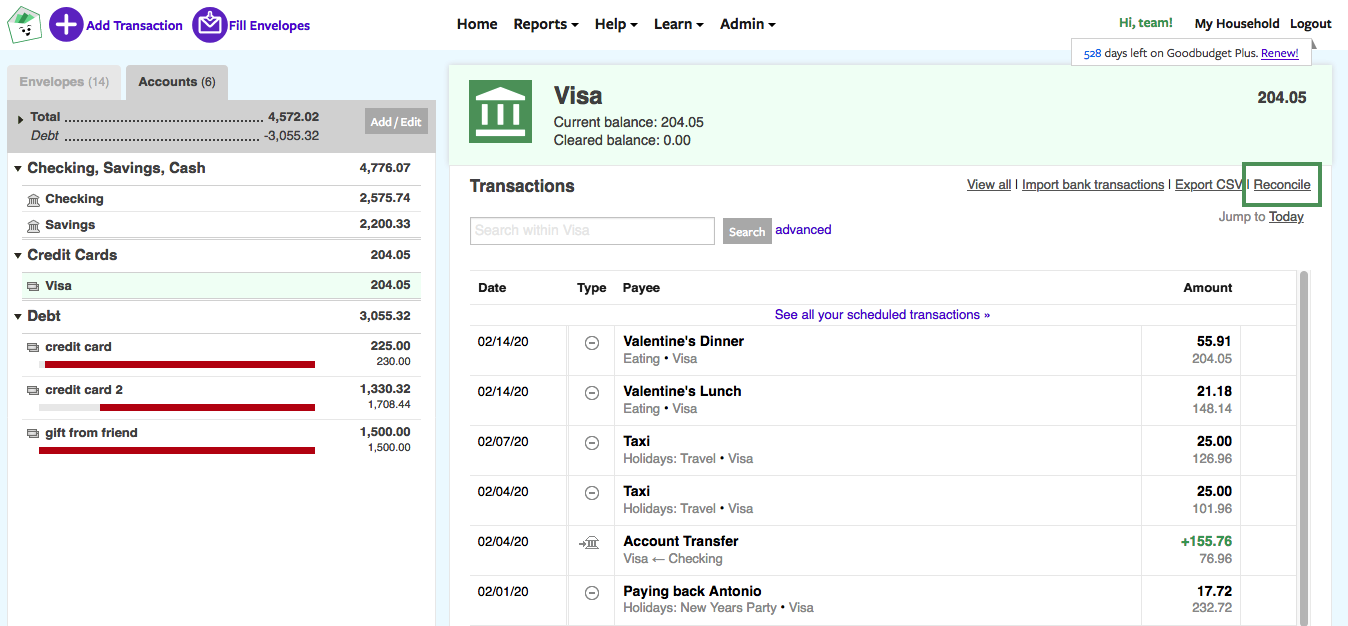Open the Admin dropdown menu
This screenshot has height=626, width=1348.
point(747,24)
